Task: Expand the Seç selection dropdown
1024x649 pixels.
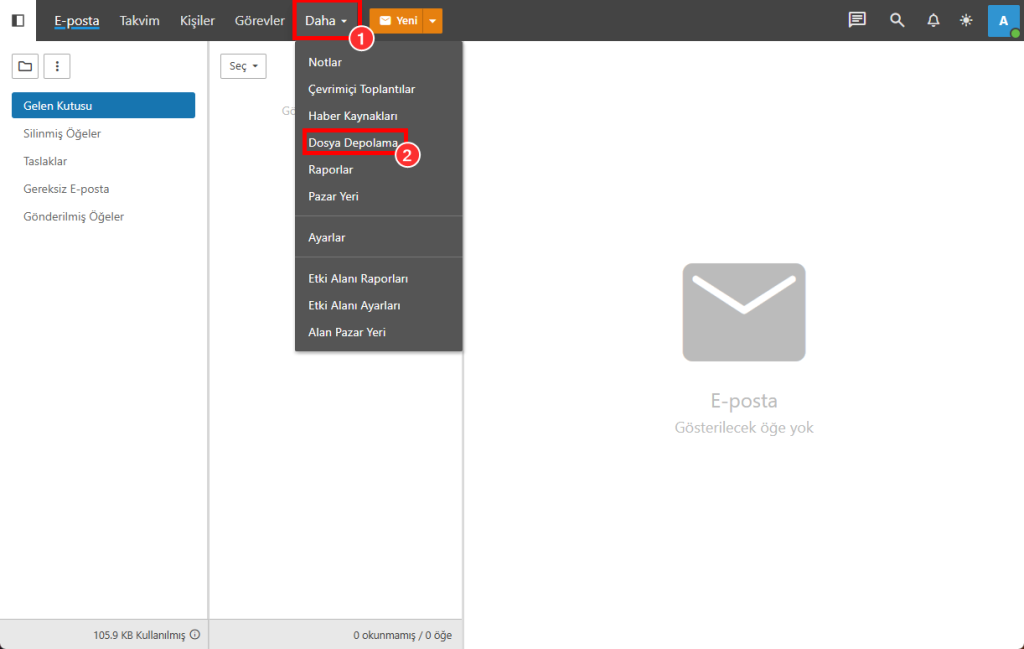Action: (243, 66)
